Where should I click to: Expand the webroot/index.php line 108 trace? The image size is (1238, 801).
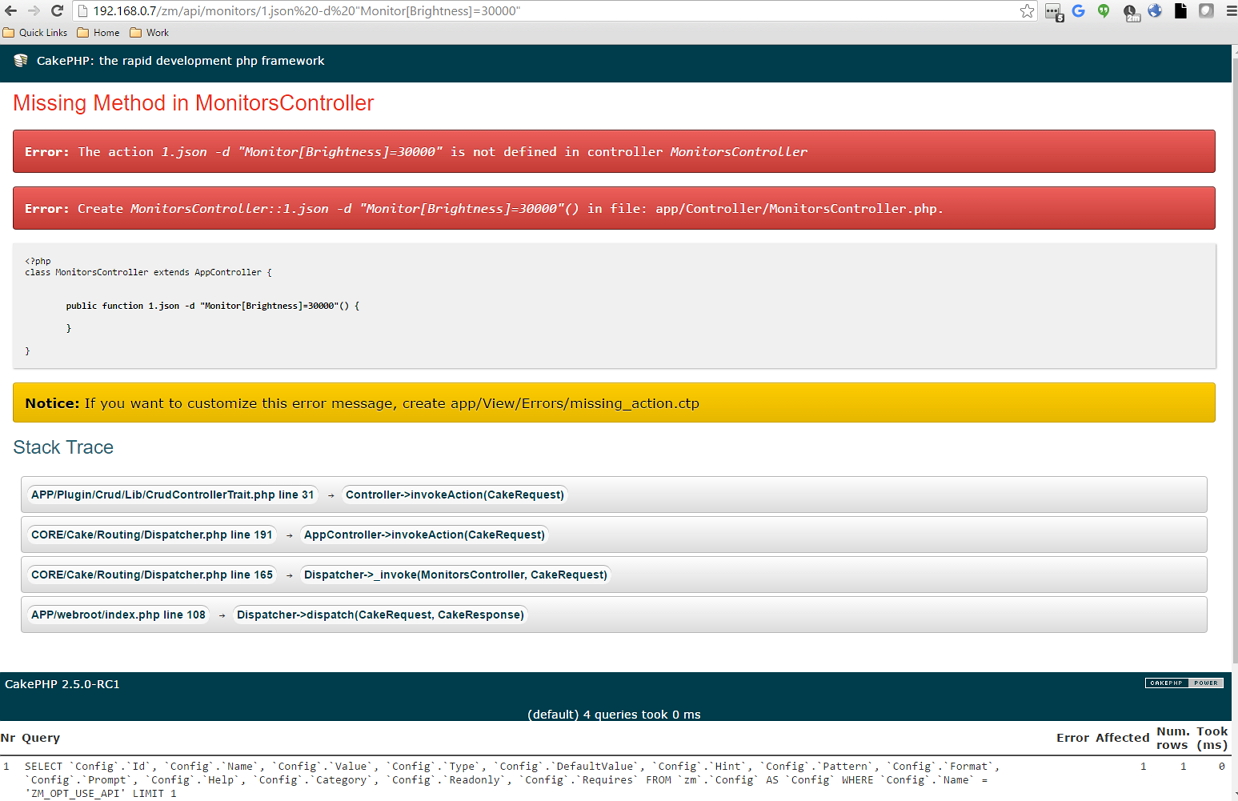118,615
